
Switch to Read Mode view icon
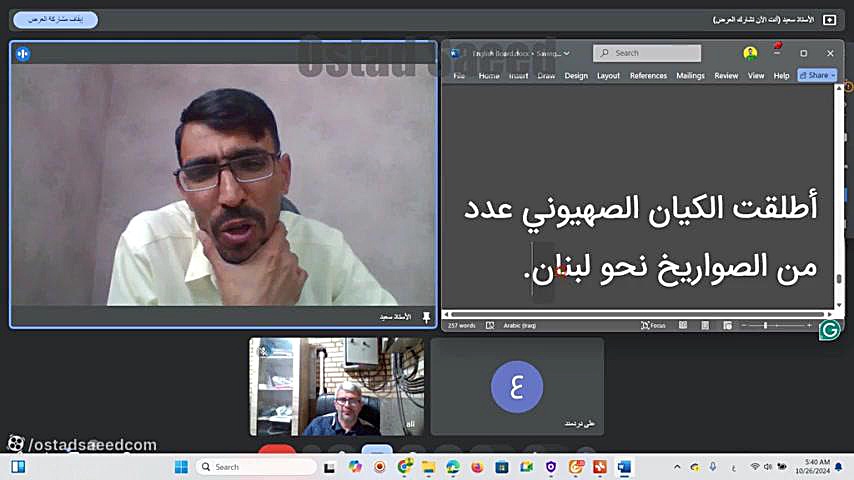coord(683,325)
